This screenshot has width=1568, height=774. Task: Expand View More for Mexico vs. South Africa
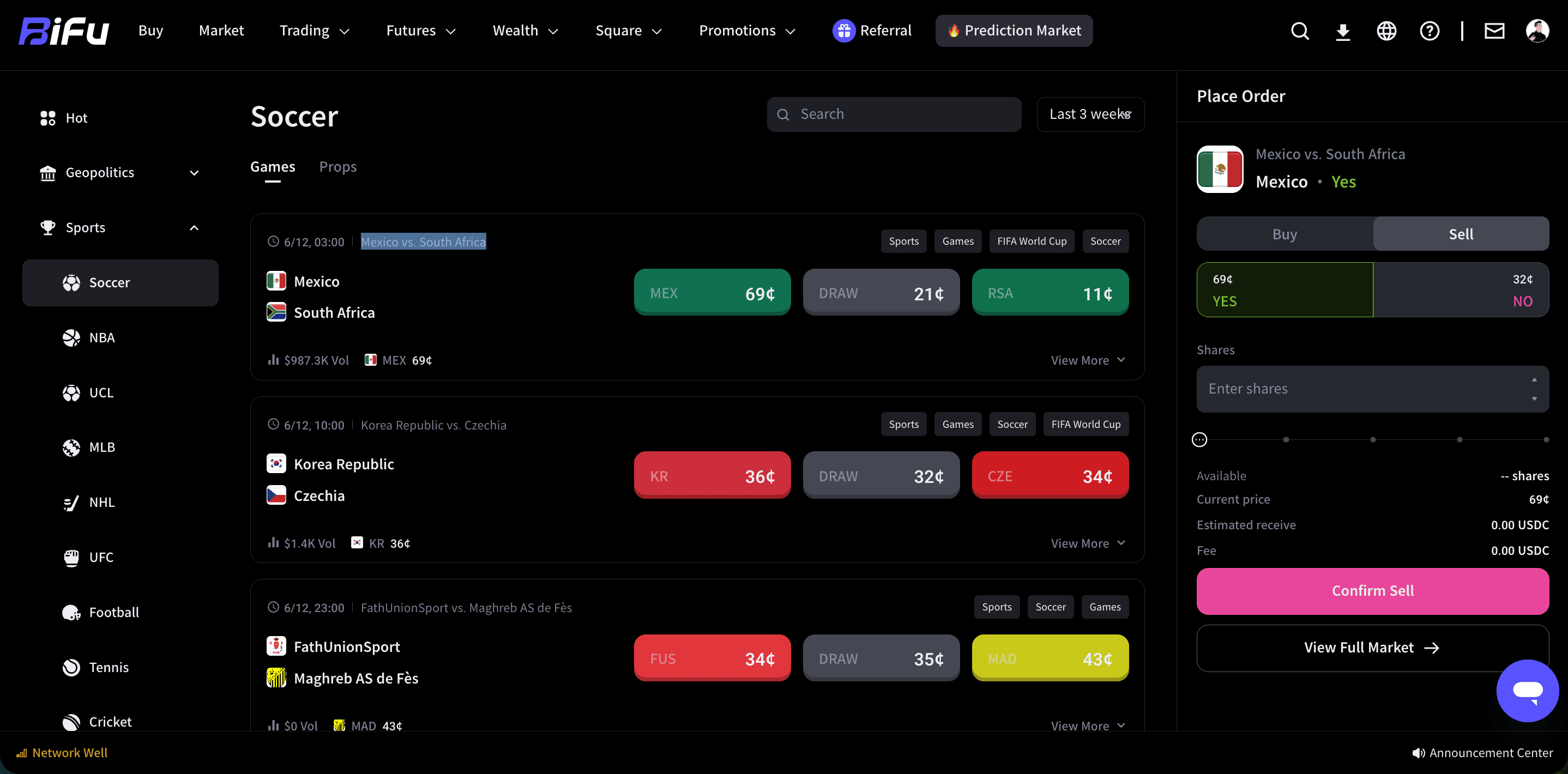point(1088,360)
